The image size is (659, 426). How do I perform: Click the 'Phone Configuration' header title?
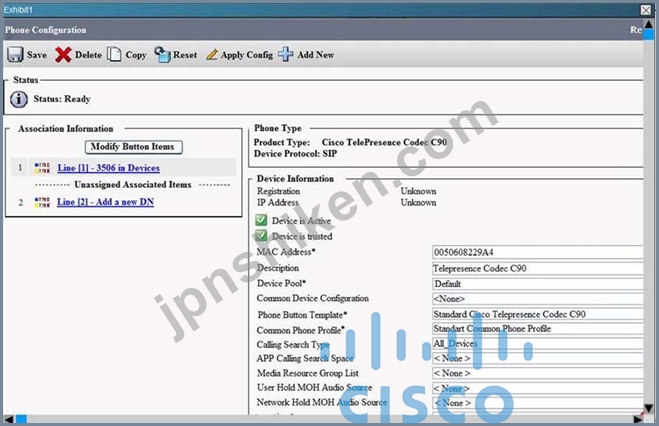click(x=45, y=30)
